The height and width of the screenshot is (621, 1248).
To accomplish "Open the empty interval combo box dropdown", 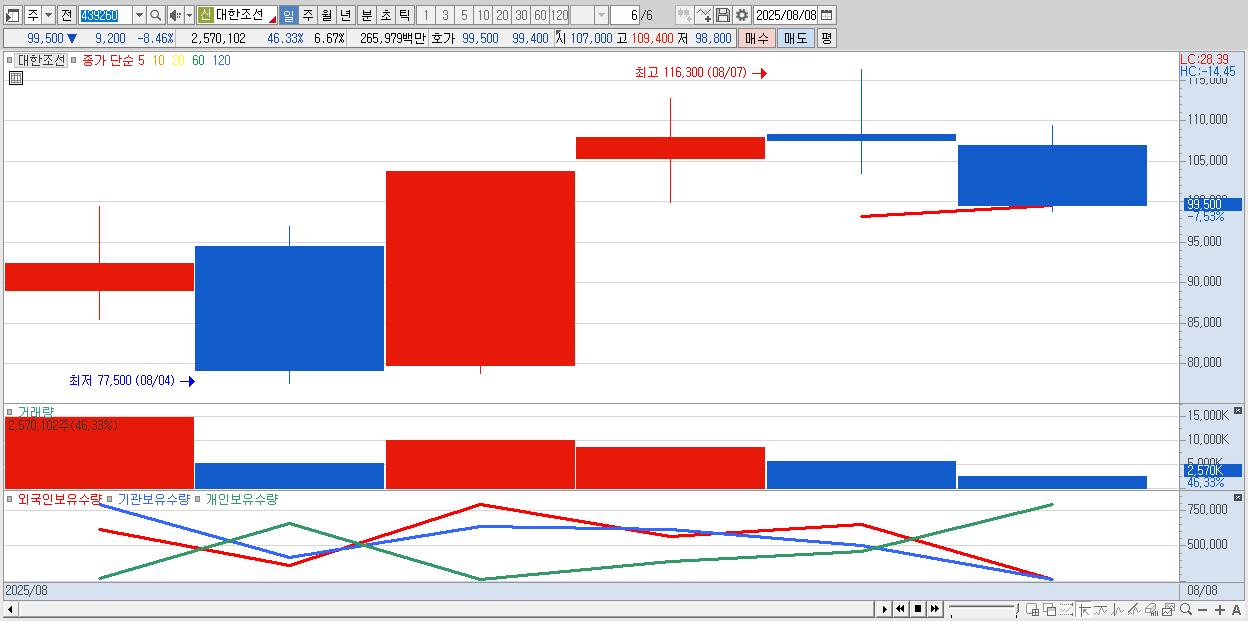I will [601, 15].
